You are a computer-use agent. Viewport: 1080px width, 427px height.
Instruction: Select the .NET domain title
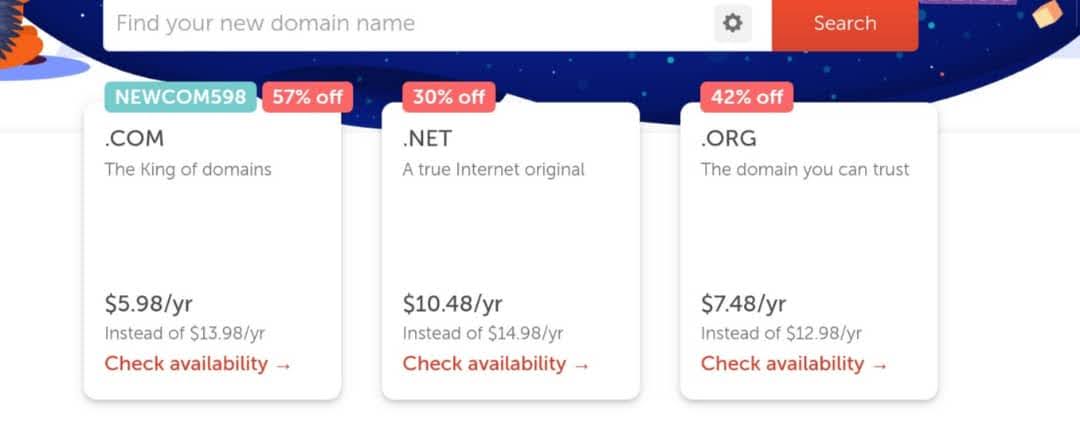click(427, 139)
